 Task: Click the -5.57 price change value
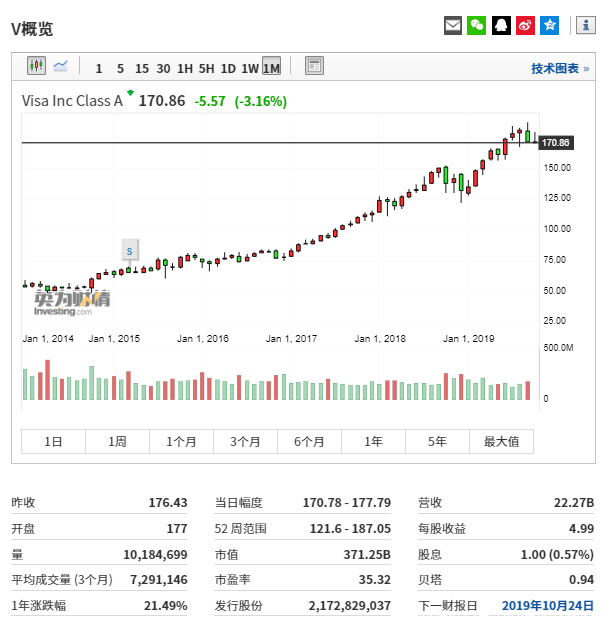(210, 101)
